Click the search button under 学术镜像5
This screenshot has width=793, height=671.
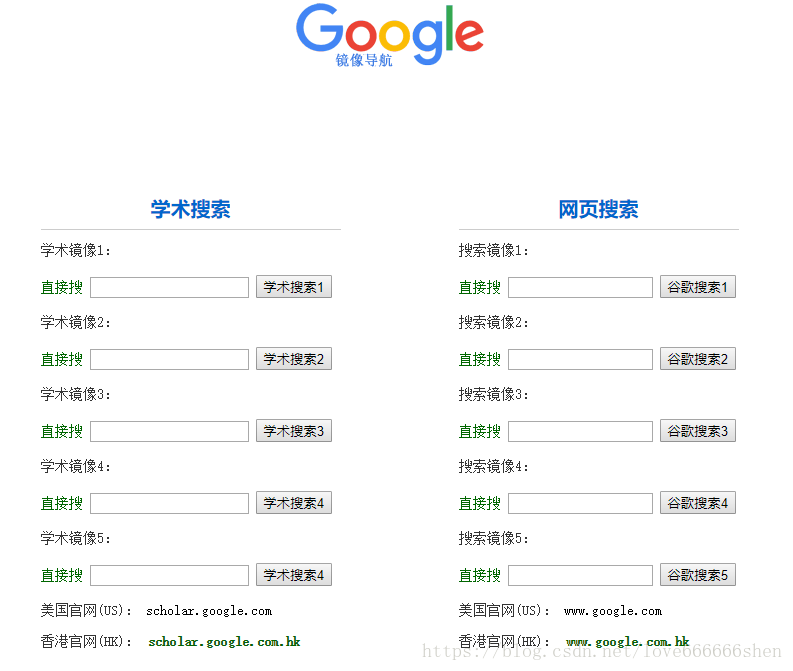[294, 575]
